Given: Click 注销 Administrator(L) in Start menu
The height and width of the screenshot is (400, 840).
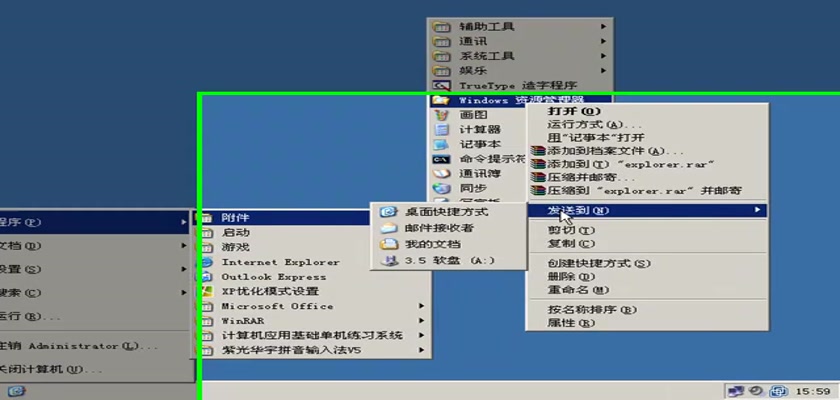Looking at the screenshot, I should click(x=78, y=346).
